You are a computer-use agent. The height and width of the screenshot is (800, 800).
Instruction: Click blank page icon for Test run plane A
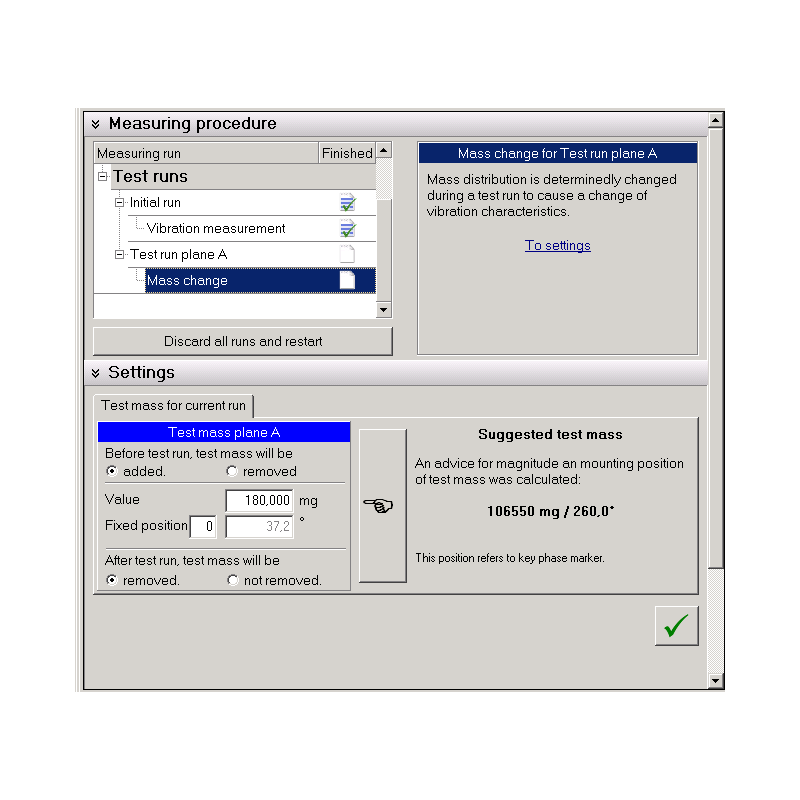347,255
